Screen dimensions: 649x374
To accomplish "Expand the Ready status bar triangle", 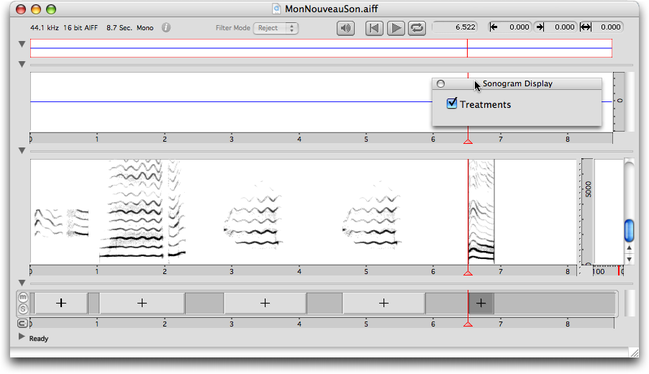I will [x=22, y=337].
